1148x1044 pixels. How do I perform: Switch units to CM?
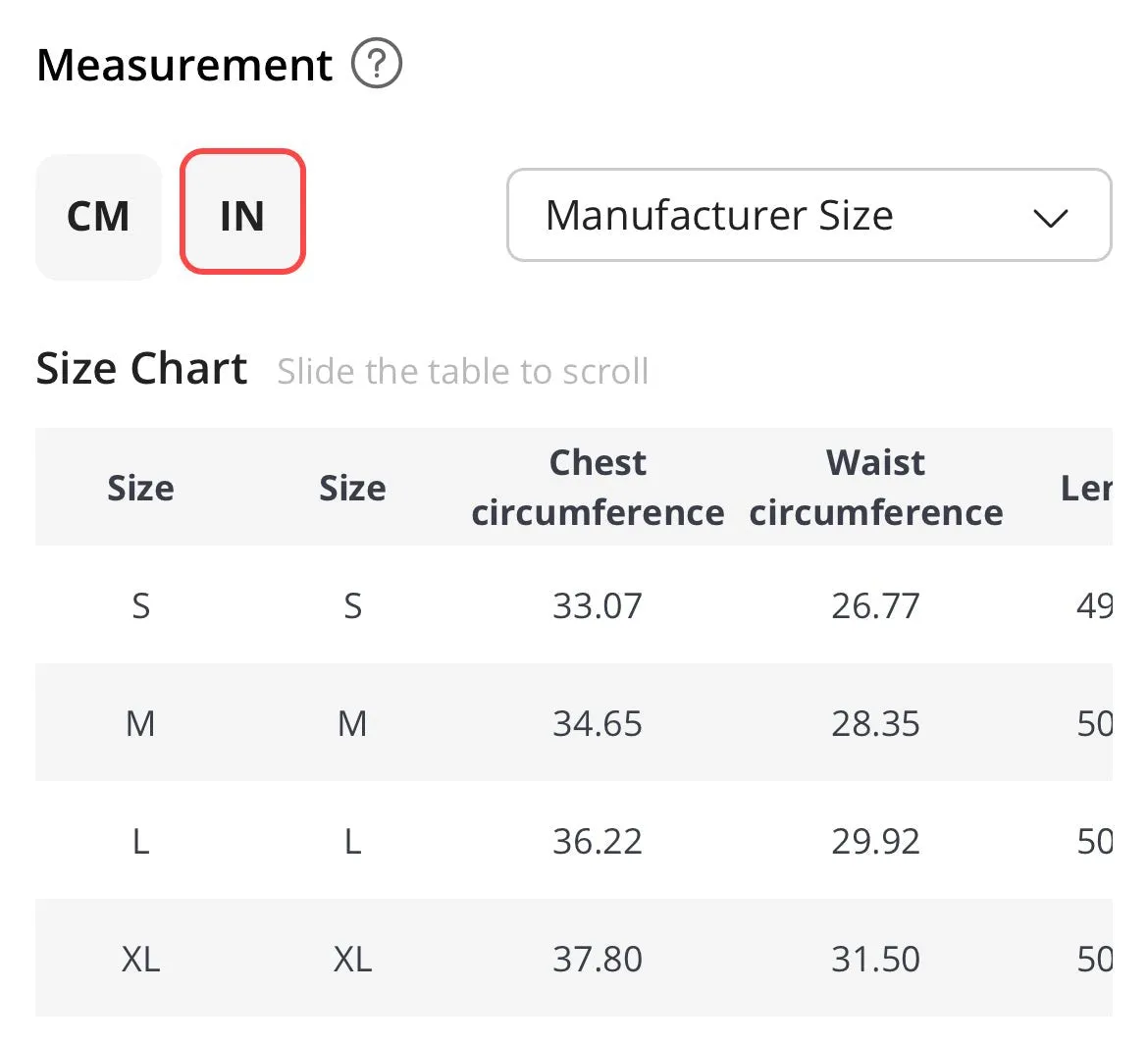[x=98, y=217]
